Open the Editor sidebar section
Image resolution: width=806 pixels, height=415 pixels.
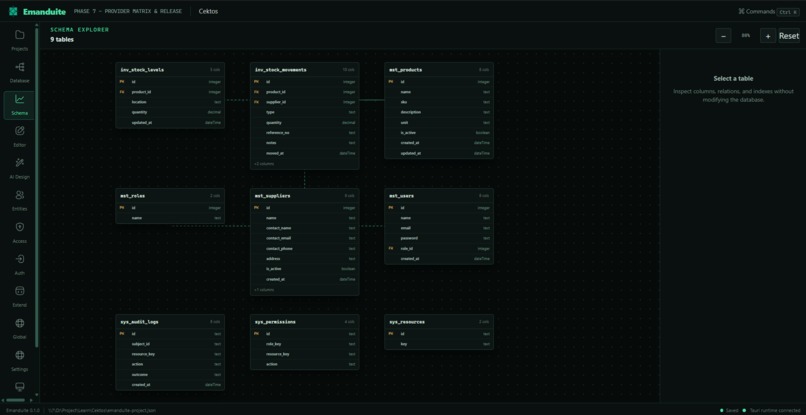coord(20,136)
